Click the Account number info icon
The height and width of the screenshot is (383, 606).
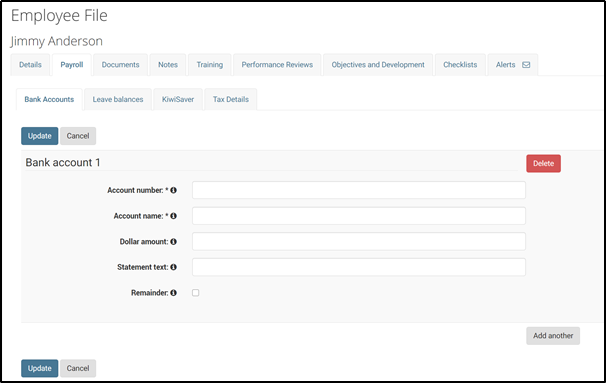pyautogui.click(x=174, y=190)
